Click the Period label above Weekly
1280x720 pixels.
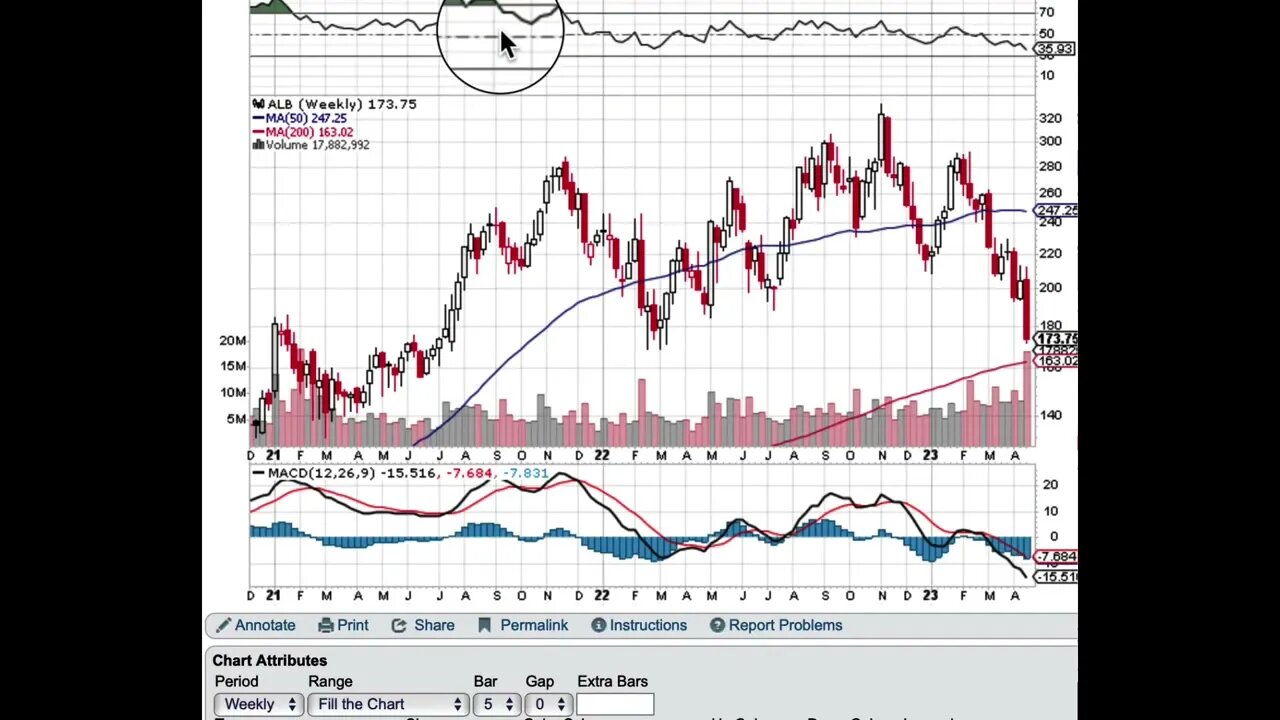click(x=236, y=681)
